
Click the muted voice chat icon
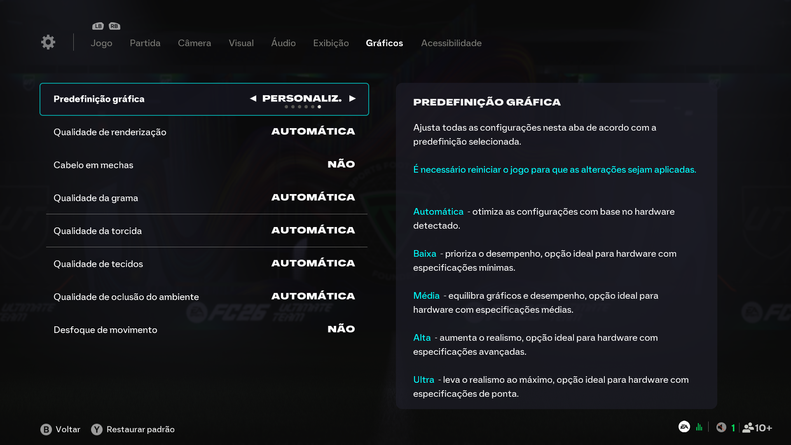click(721, 428)
